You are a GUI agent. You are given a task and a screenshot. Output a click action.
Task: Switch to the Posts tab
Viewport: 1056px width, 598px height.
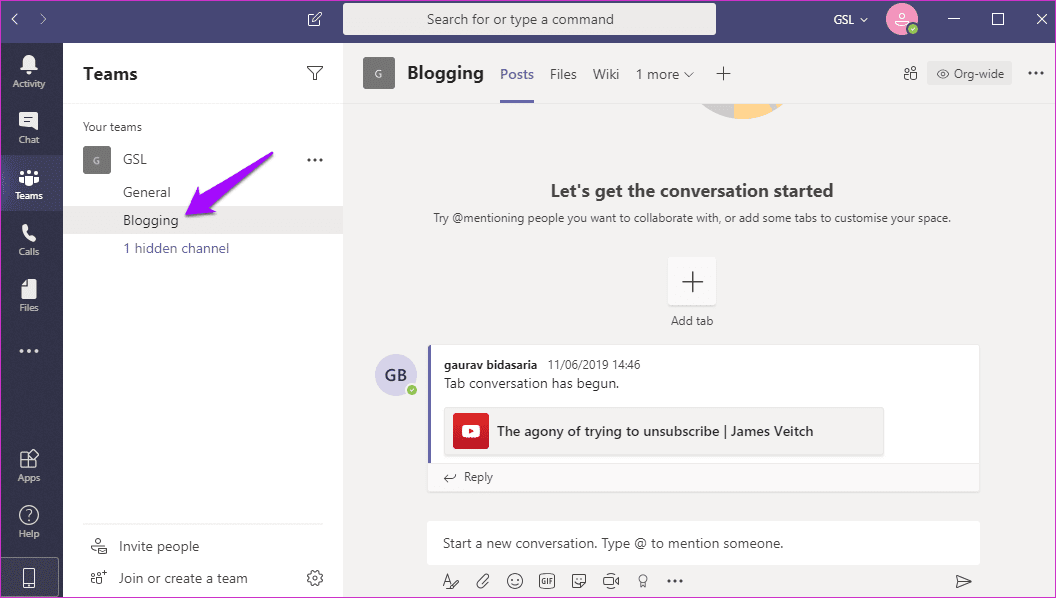point(517,74)
